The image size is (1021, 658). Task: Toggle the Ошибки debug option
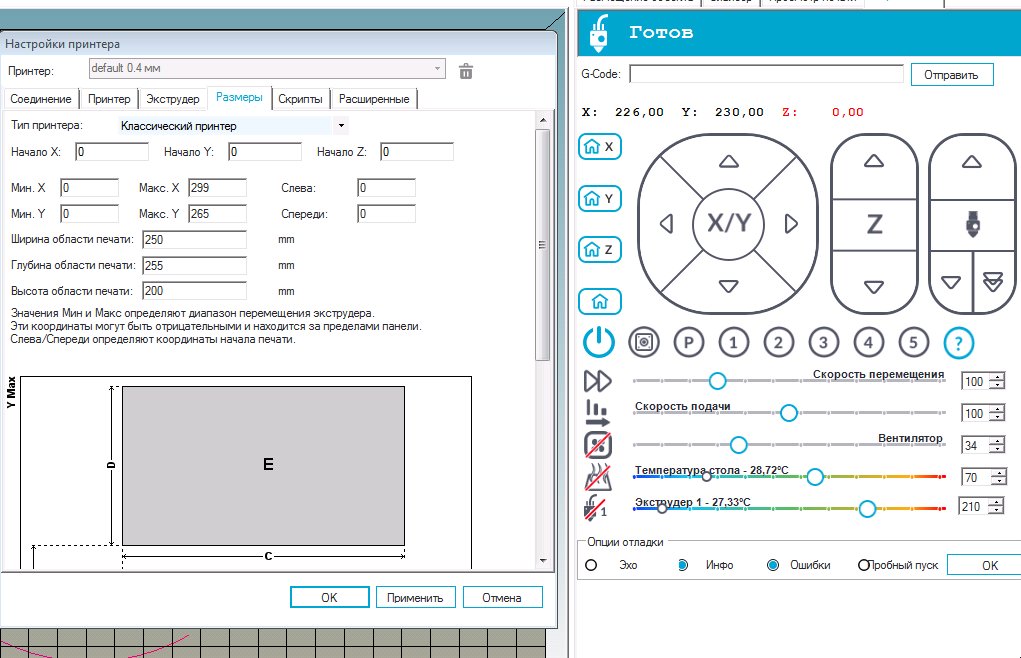[773, 565]
